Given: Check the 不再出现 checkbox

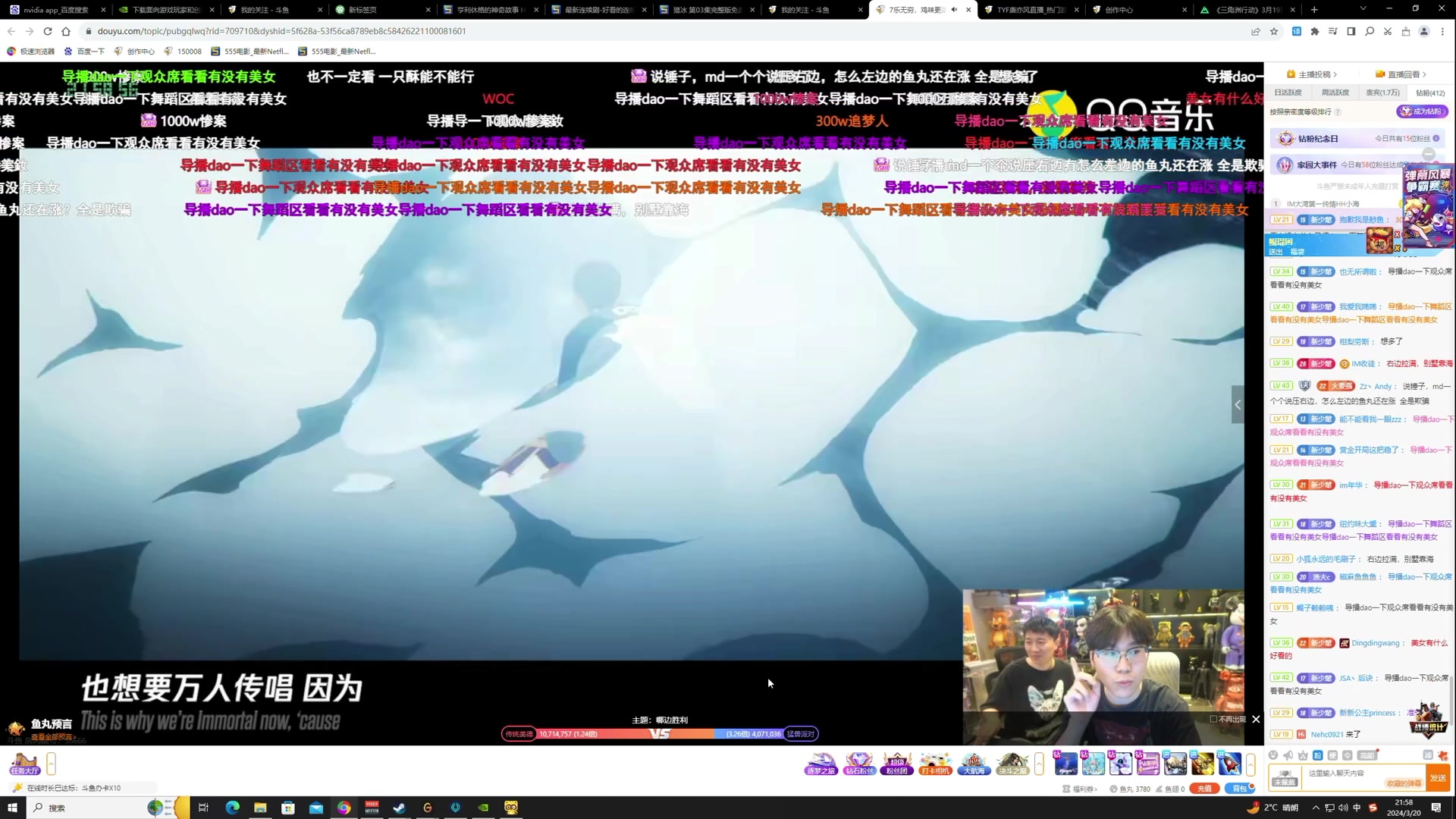Looking at the screenshot, I should pyautogui.click(x=1213, y=719).
